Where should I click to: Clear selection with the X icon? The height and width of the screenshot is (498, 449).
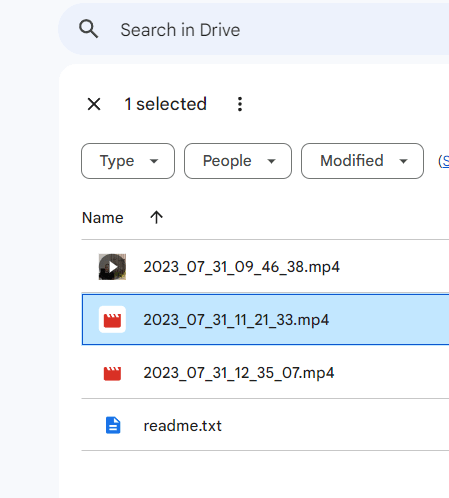tap(94, 104)
